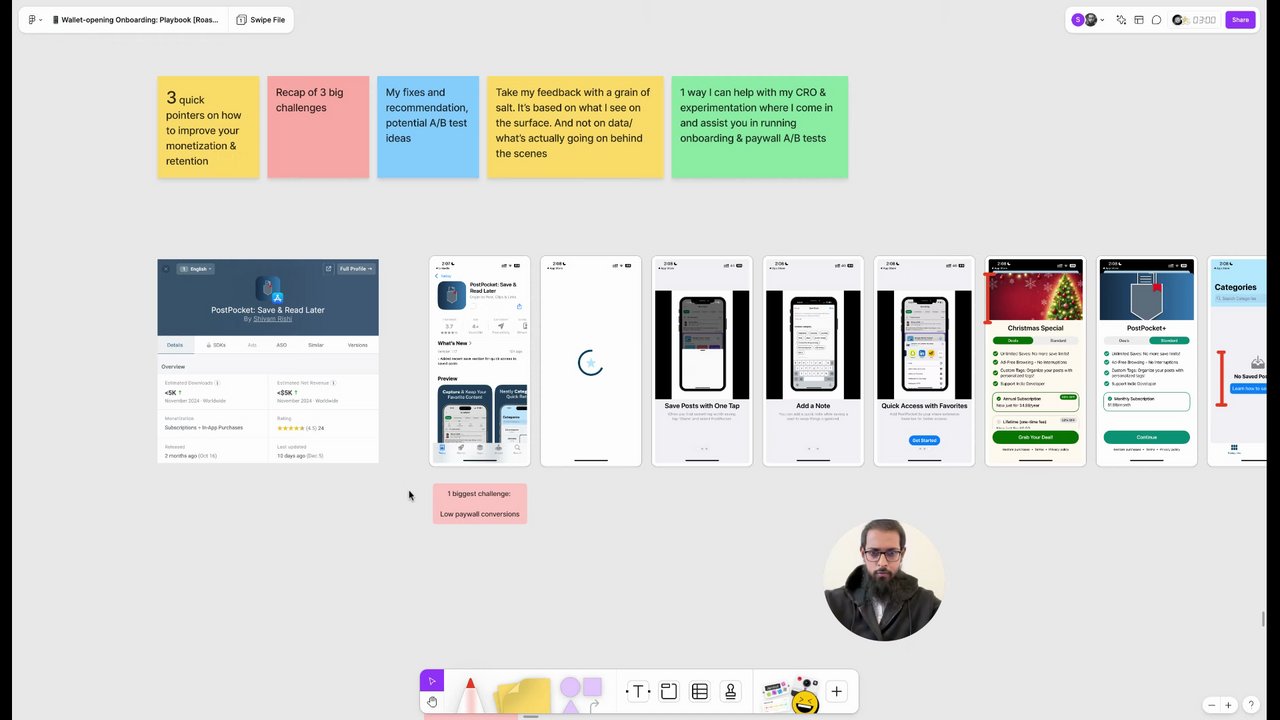Select the purple circle shape tool
The image size is (1280, 720).
(x=570, y=688)
